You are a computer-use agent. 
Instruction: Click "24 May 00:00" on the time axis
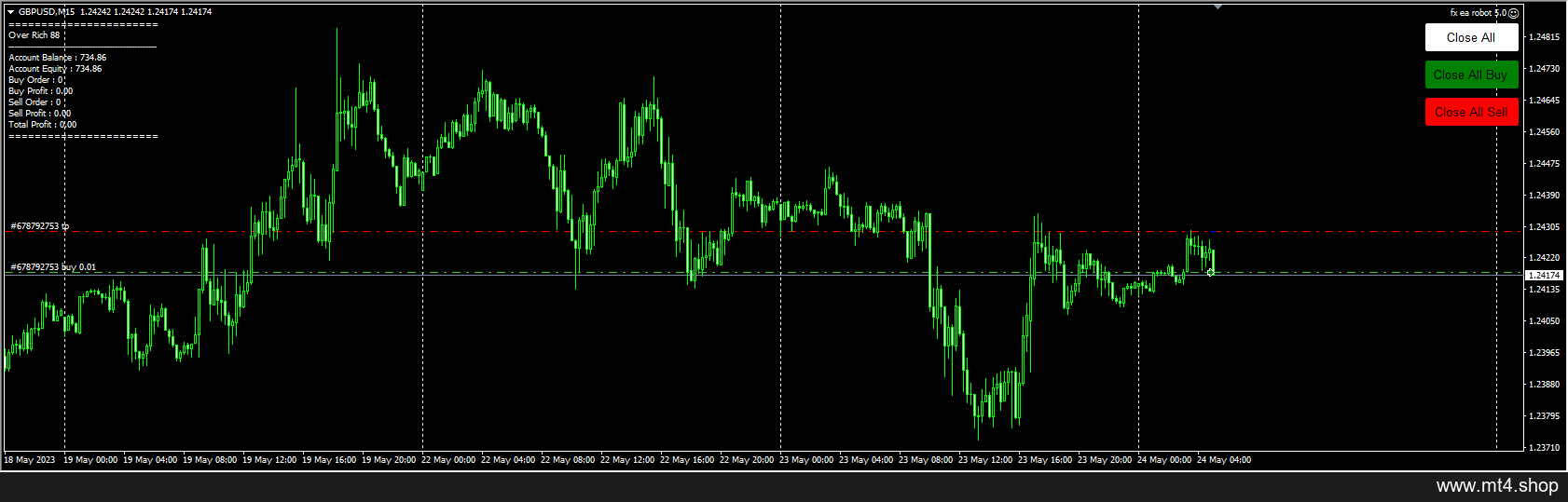1164,460
